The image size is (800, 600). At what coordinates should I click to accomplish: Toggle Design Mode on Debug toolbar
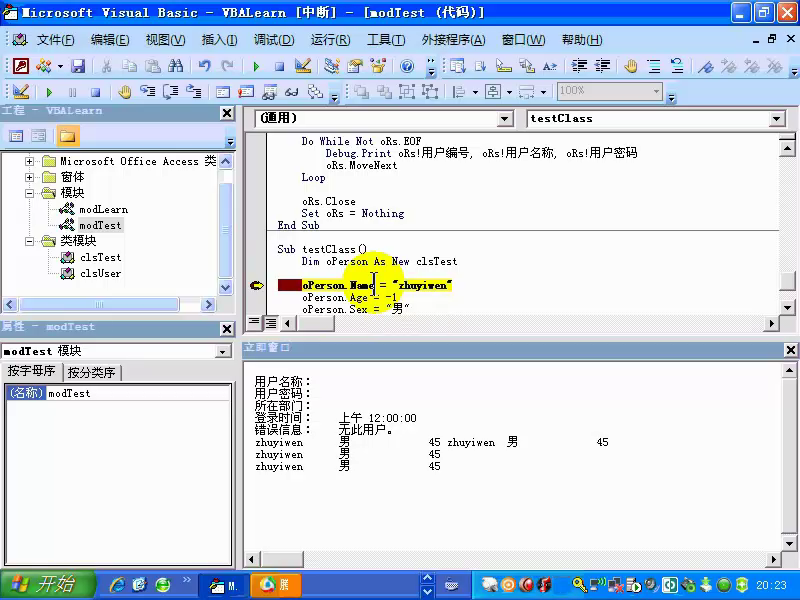pos(21,92)
